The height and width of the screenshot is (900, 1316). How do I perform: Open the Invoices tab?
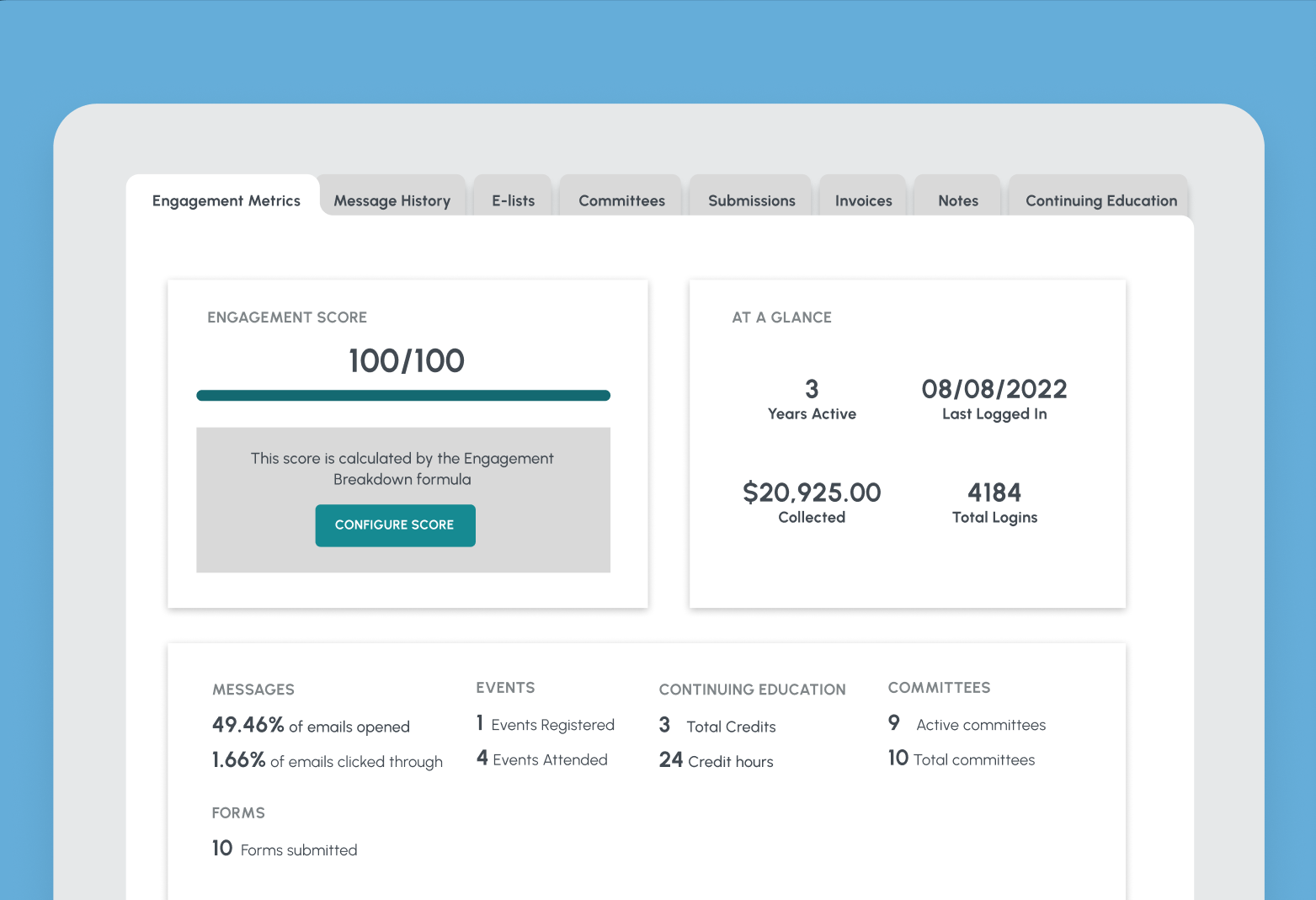click(x=863, y=200)
